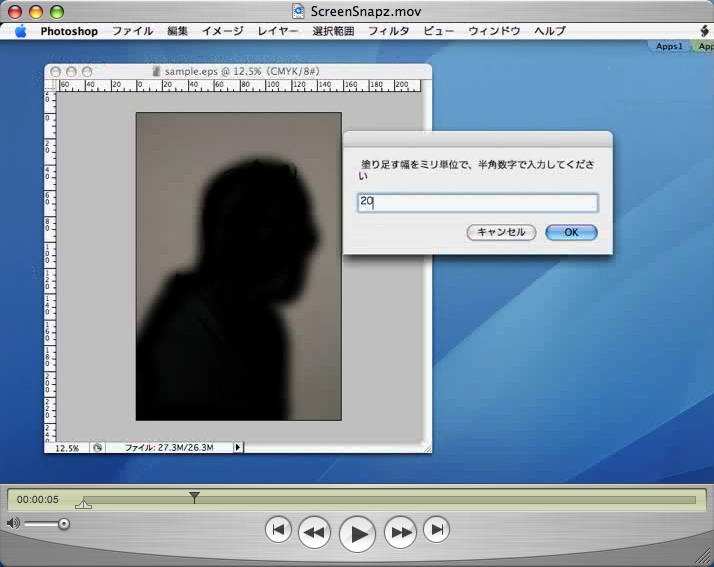Click the ScreenSnapz.mov title file icon
The width and height of the screenshot is (714, 567).
coord(298,11)
